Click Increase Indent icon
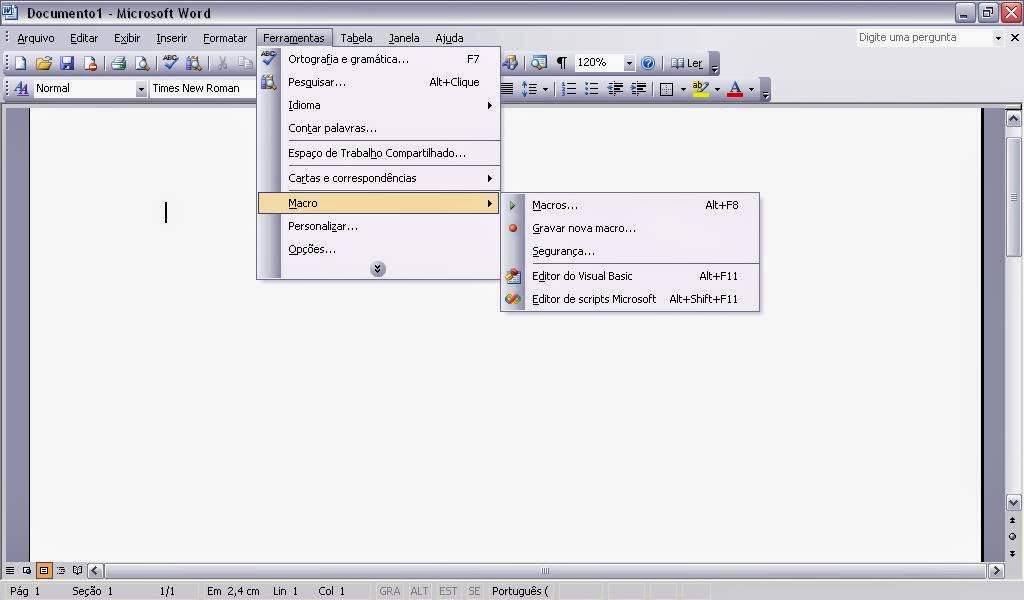The height and width of the screenshot is (600, 1024). [x=638, y=88]
